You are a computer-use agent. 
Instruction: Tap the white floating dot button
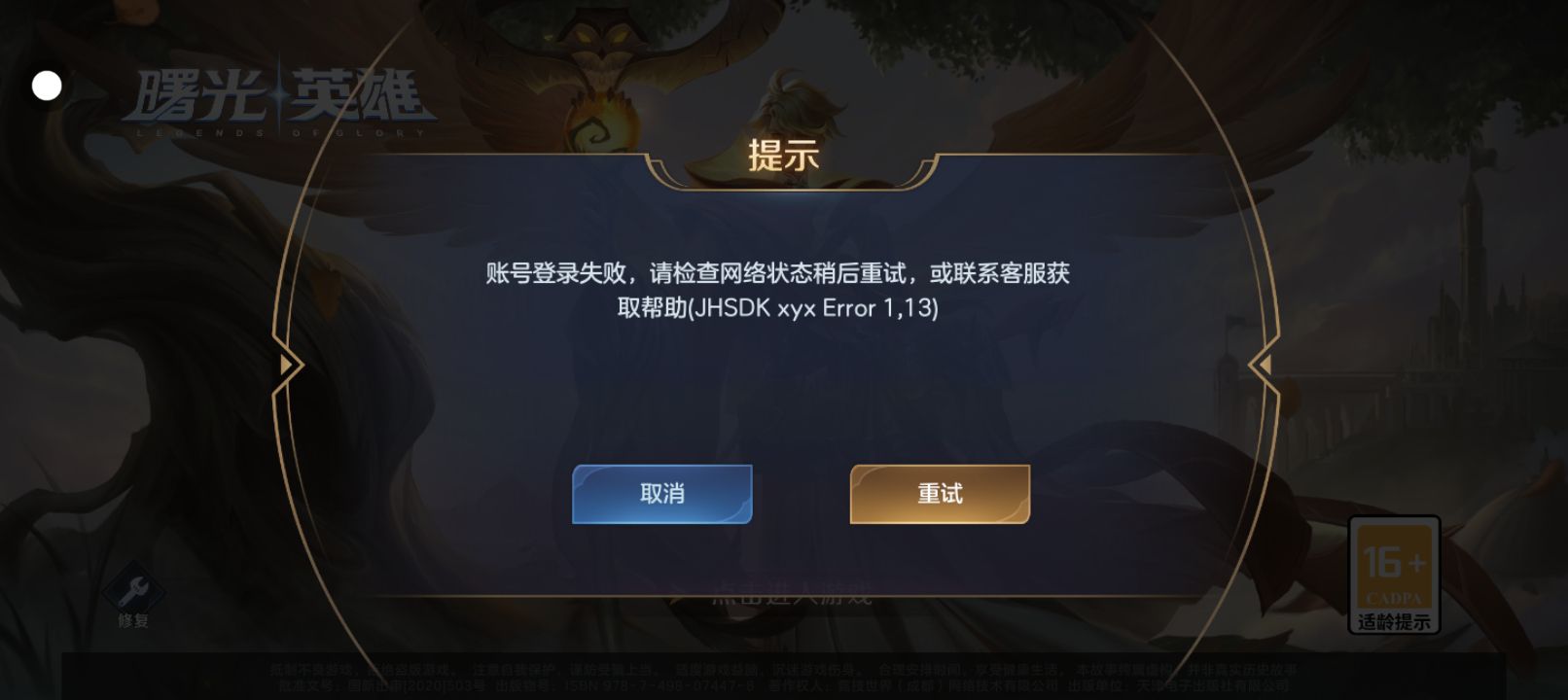coord(47,86)
